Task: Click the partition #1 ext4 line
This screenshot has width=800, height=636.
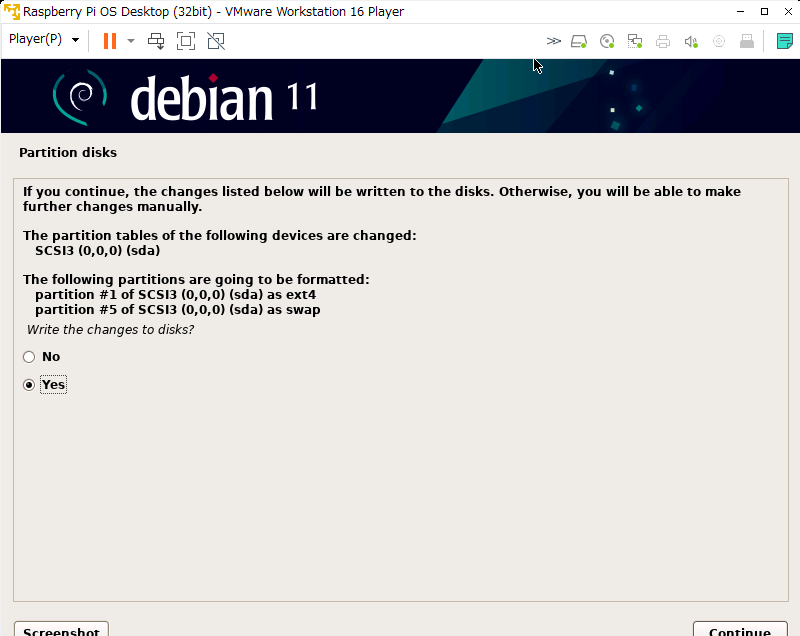Action: pyautogui.click(x=176, y=295)
